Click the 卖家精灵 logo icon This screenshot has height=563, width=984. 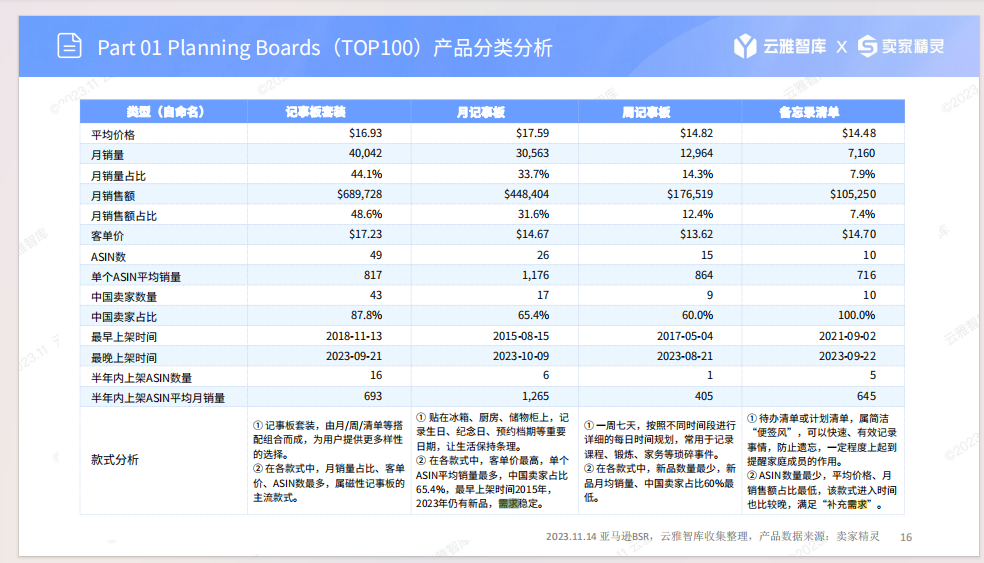click(866, 46)
